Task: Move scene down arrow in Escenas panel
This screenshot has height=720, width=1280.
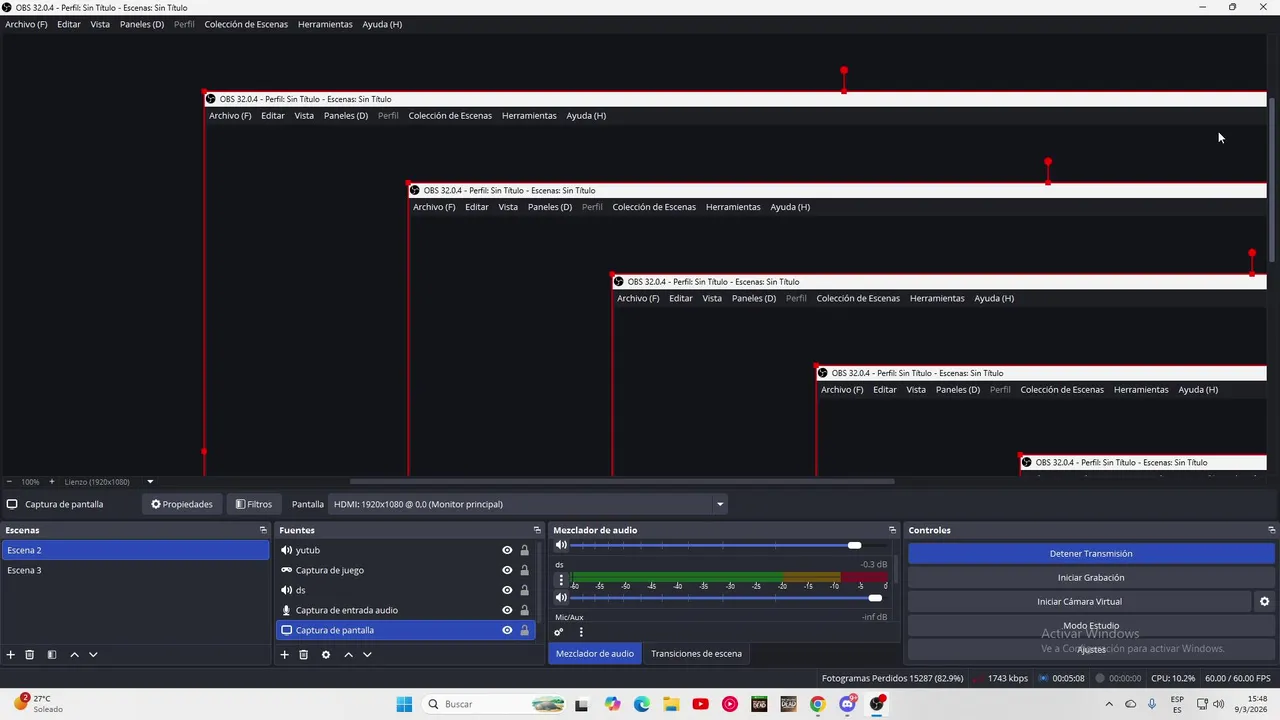Action: [x=93, y=654]
